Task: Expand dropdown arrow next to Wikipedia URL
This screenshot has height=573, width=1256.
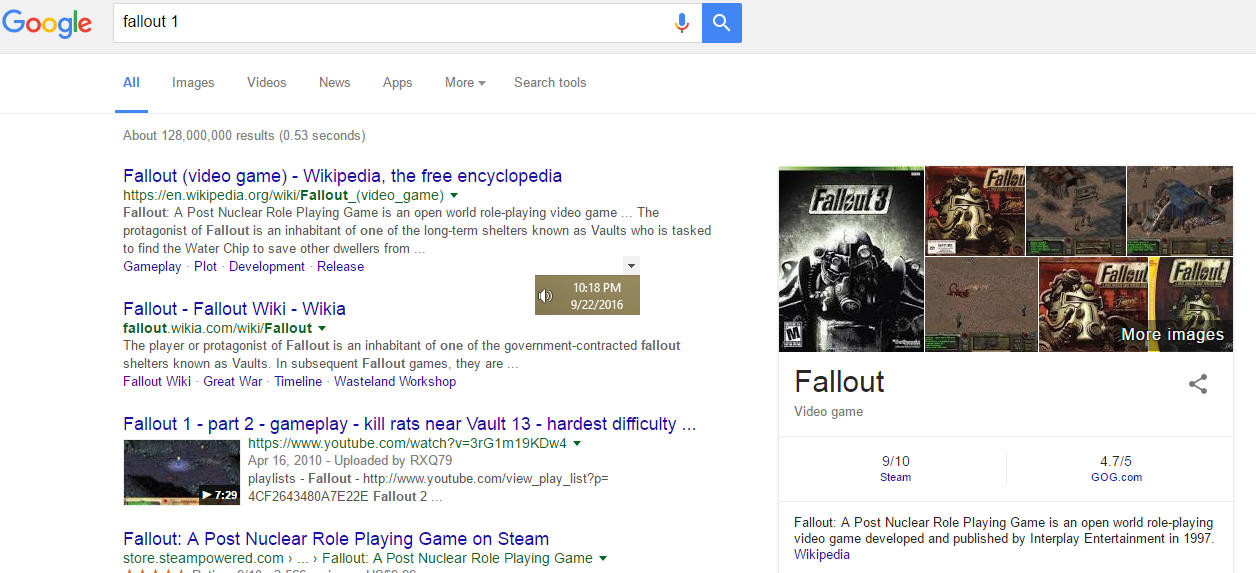Action: pos(454,196)
